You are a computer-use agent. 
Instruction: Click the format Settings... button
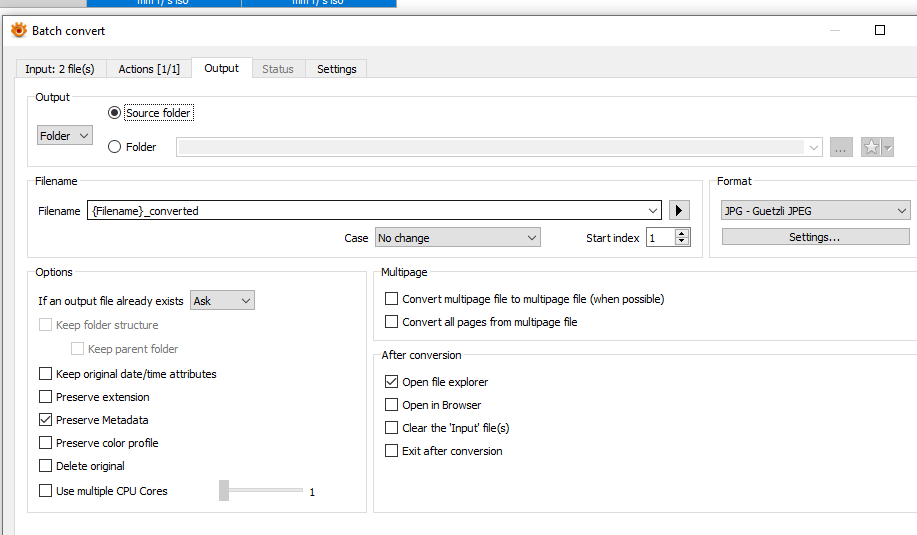click(815, 237)
